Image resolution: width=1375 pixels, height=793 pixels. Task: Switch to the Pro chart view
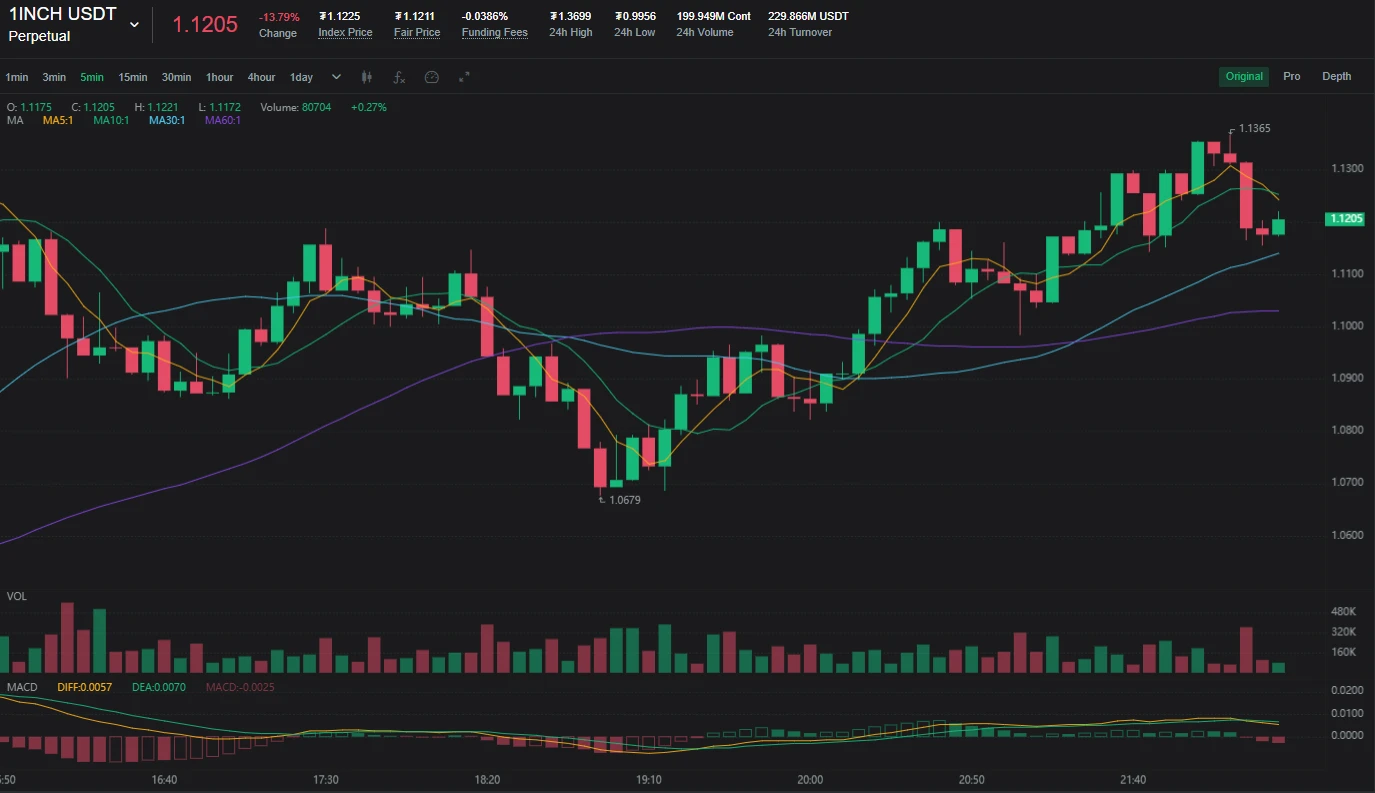pyautogui.click(x=1292, y=76)
